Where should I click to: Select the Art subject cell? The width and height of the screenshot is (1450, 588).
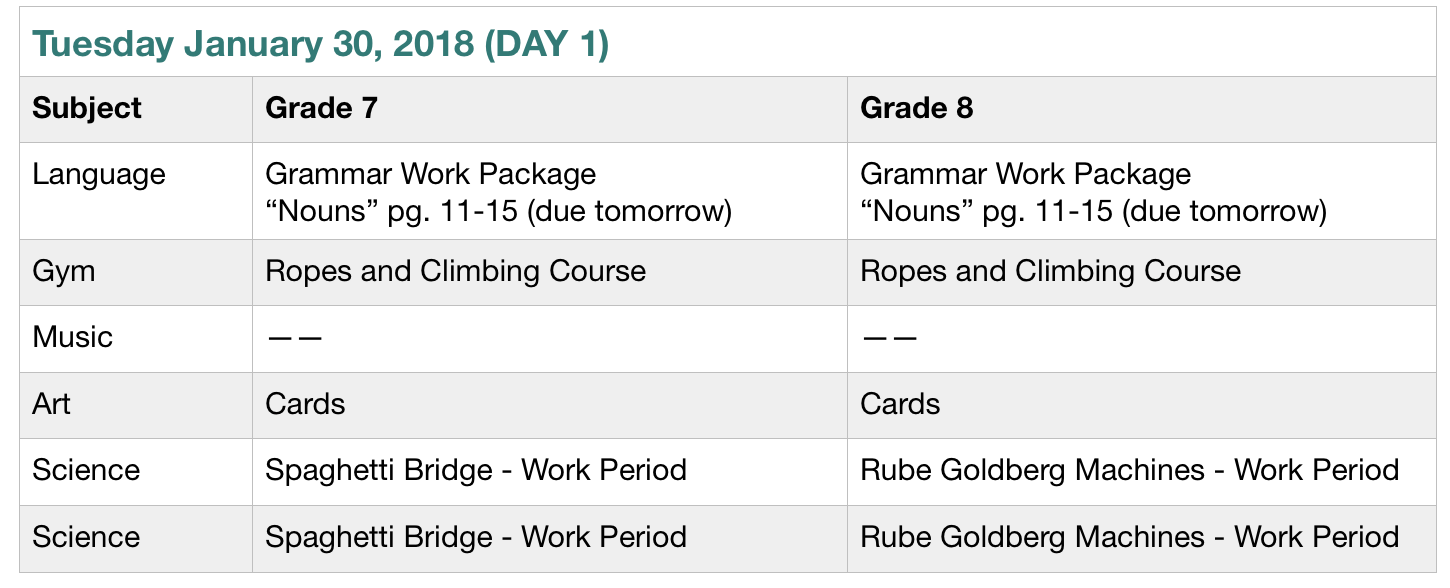click(x=52, y=404)
